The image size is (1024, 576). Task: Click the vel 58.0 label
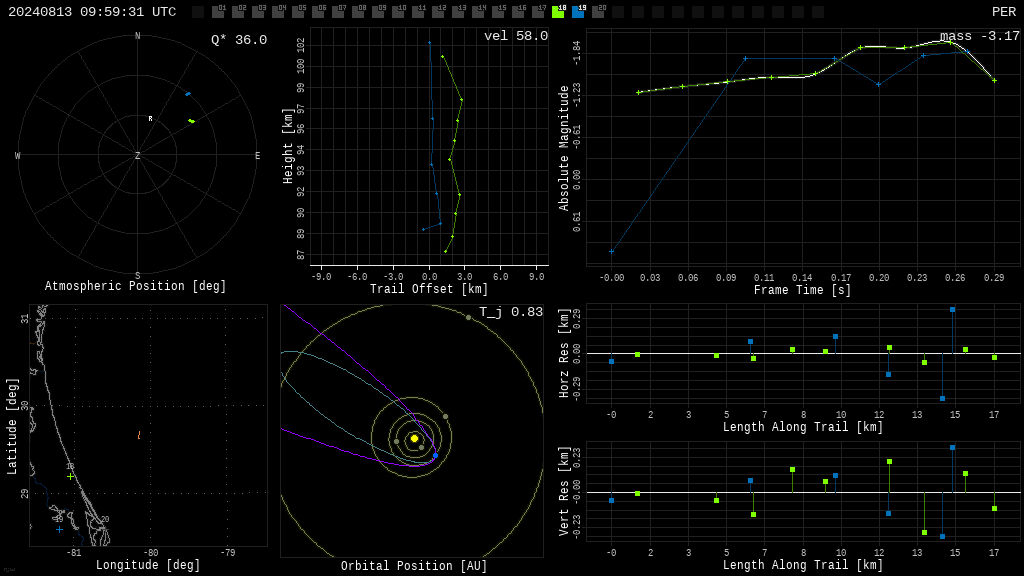click(516, 36)
